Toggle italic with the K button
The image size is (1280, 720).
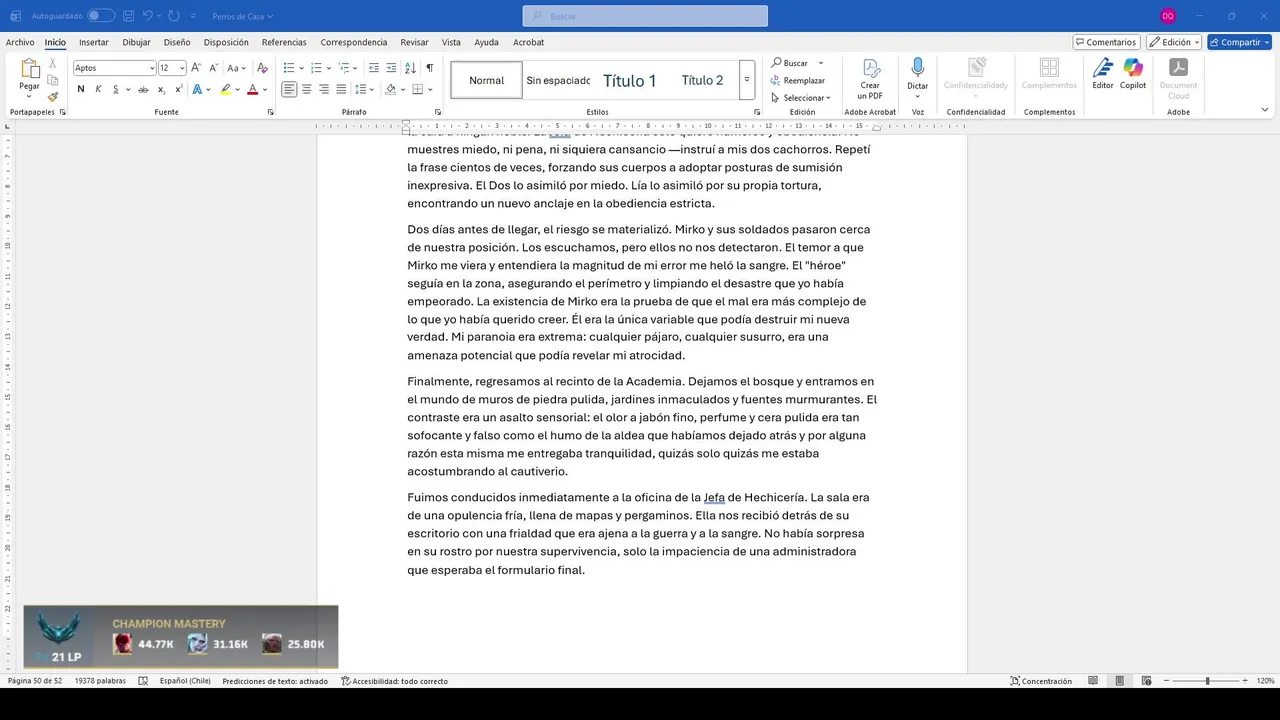[x=98, y=89]
